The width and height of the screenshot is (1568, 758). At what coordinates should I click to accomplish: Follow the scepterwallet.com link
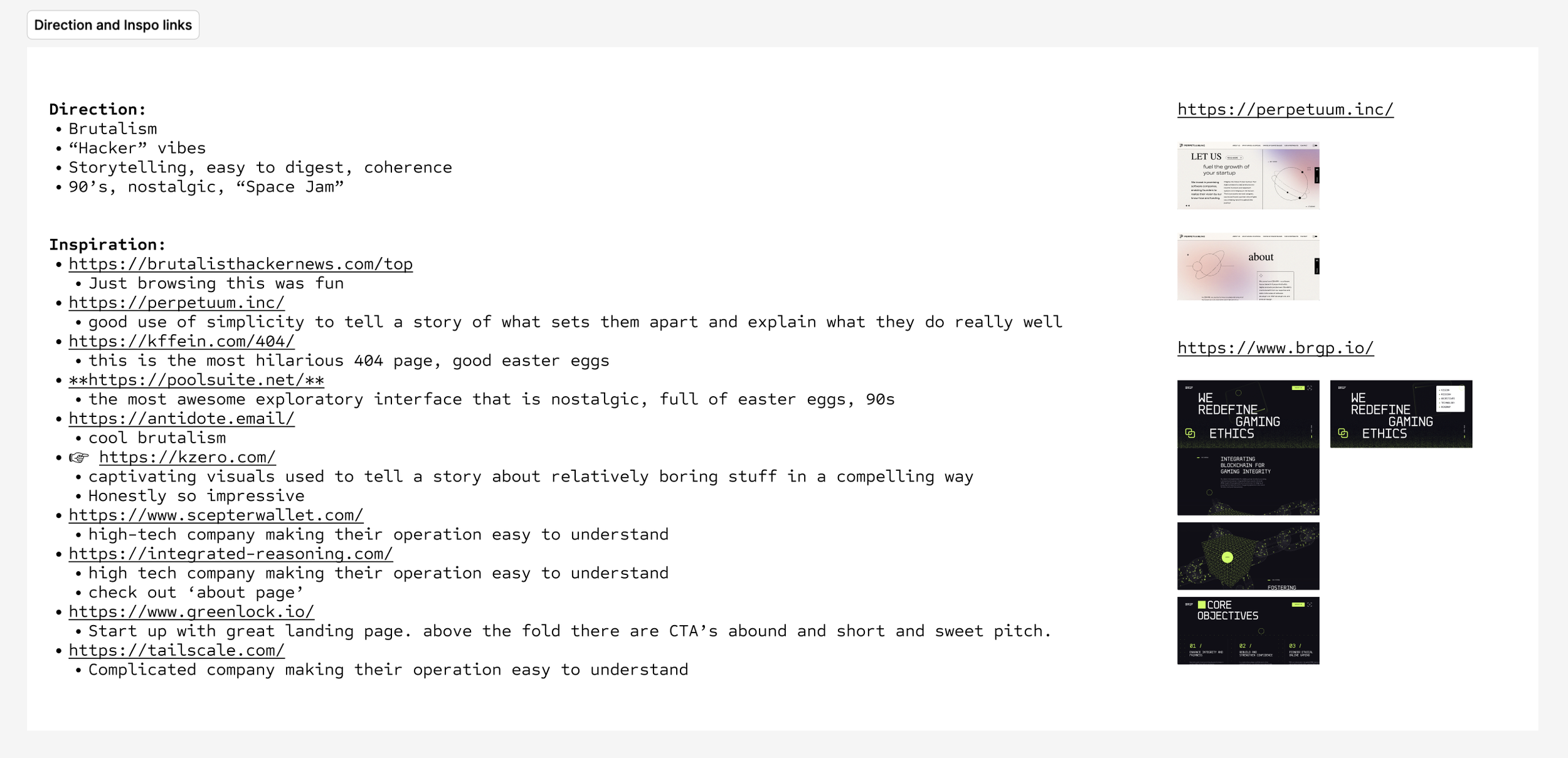[x=216, y=515]
